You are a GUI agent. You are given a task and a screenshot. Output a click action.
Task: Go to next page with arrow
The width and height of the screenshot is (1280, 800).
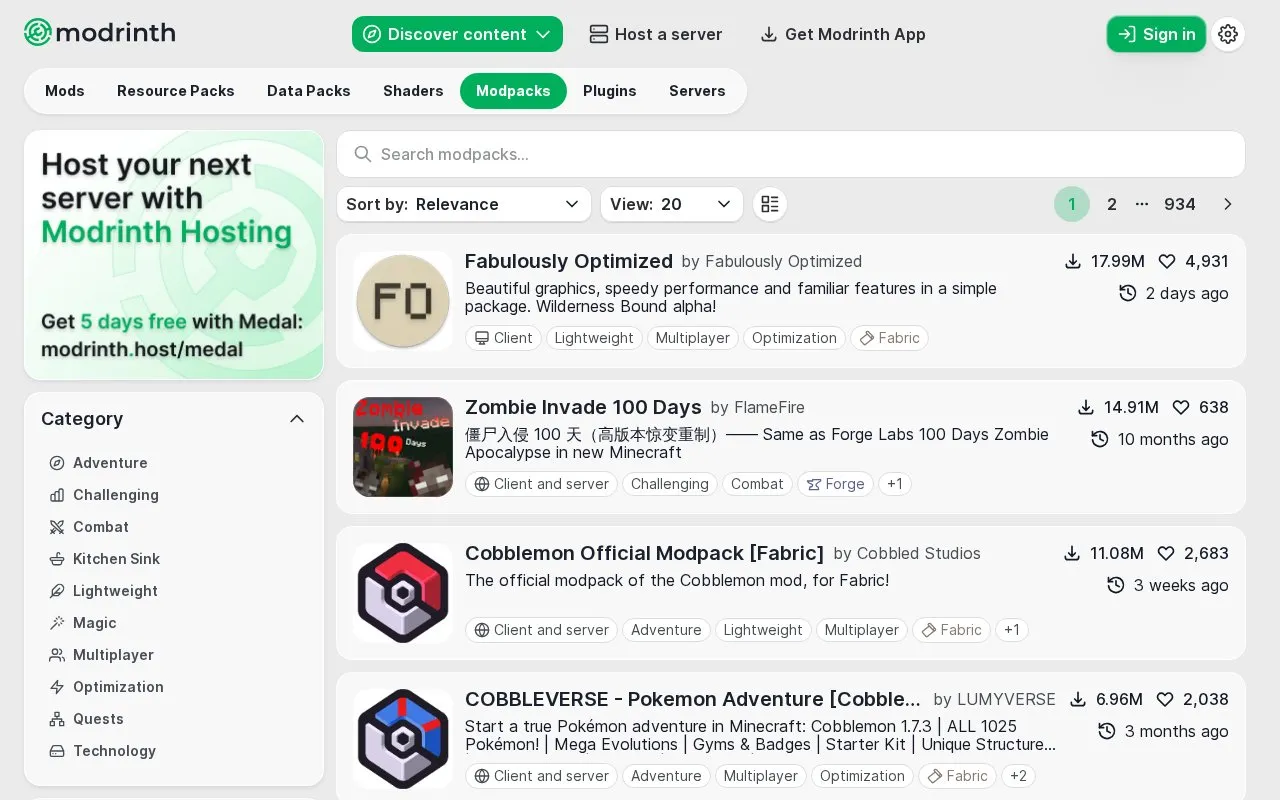[x=1228, y=204]
